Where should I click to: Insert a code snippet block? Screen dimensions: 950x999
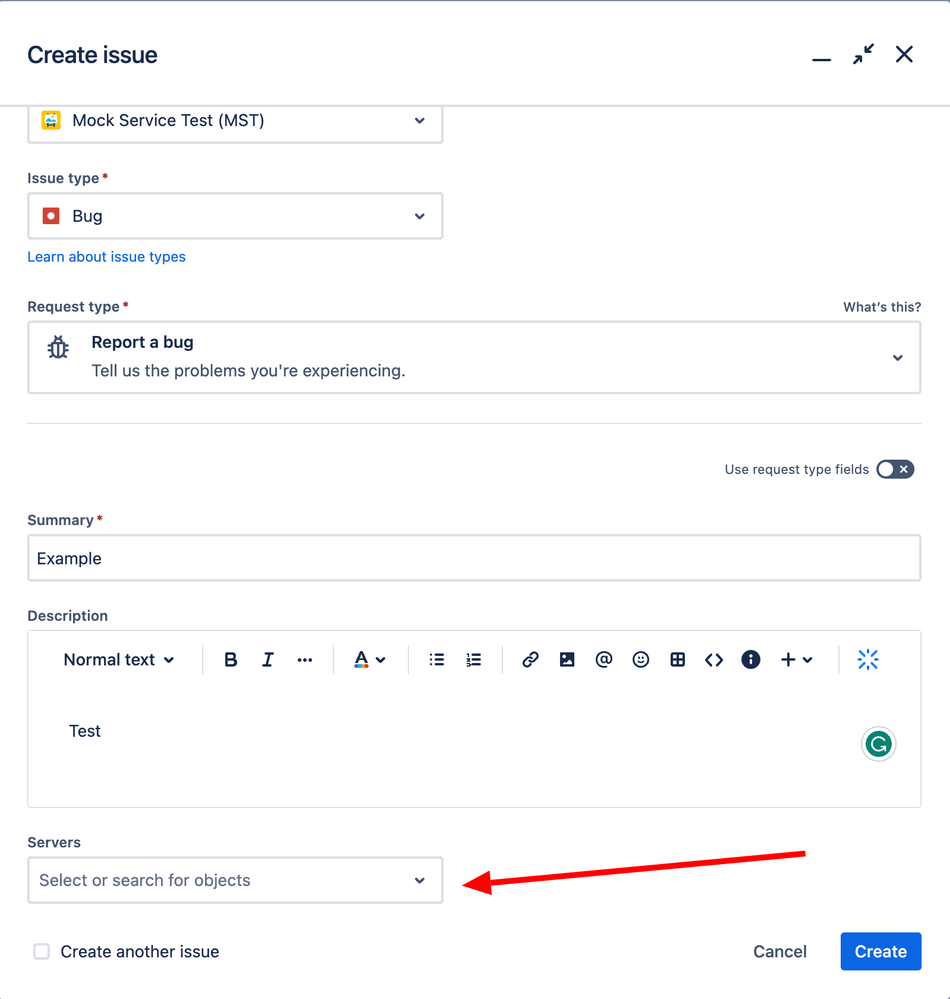click(714, 659)
